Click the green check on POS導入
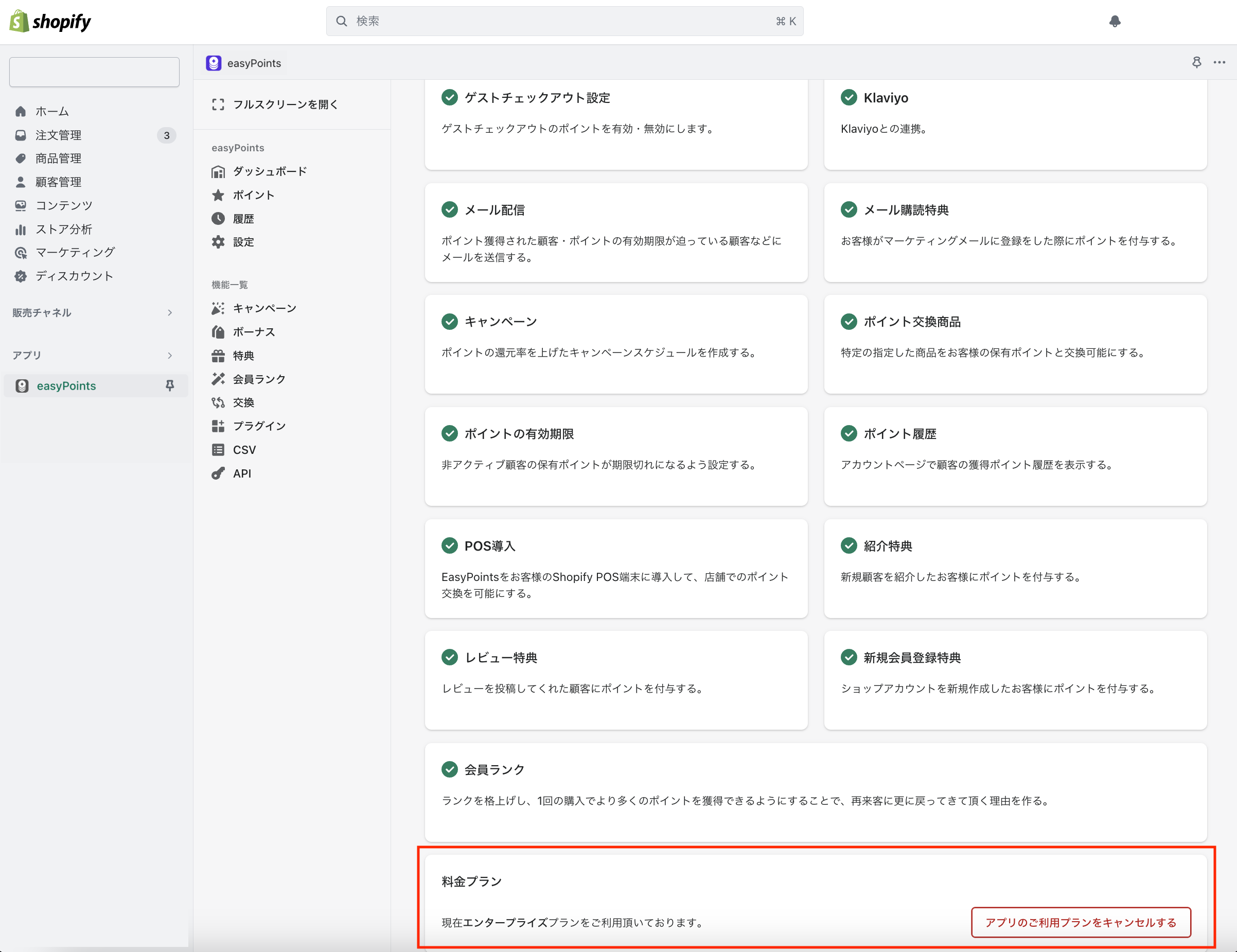 pos(449,546)
